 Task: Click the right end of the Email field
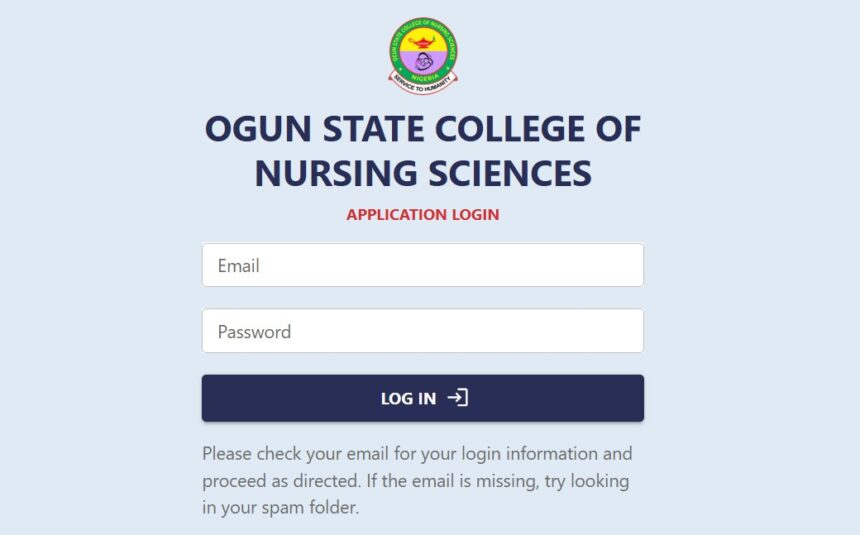(625, 265)
